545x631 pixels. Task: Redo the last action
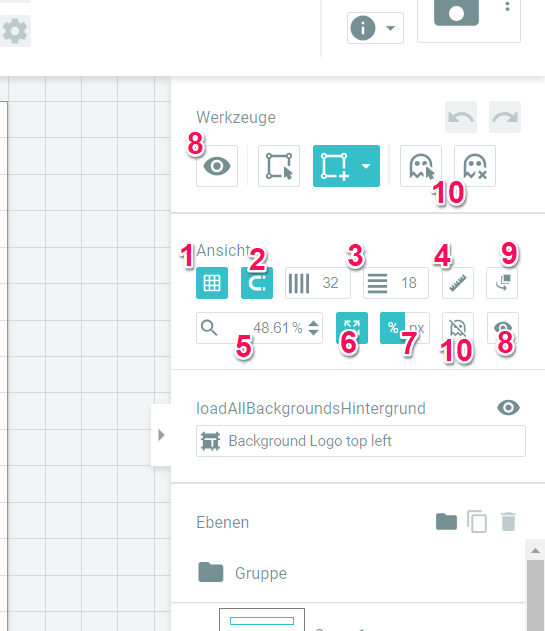tap(505, 117)
